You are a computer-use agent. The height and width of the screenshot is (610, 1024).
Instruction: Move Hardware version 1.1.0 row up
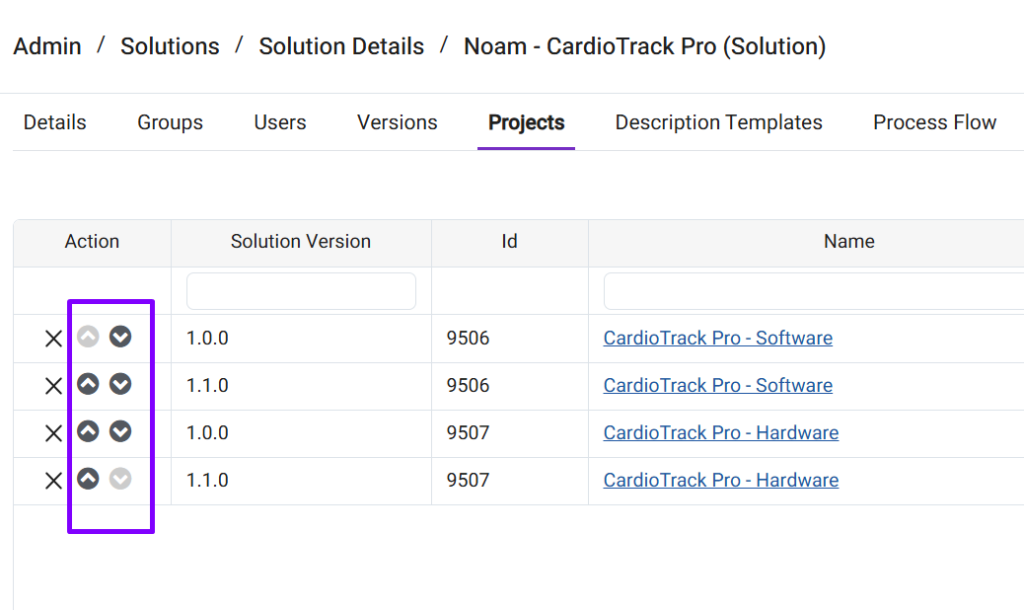[x=88, y=479]
